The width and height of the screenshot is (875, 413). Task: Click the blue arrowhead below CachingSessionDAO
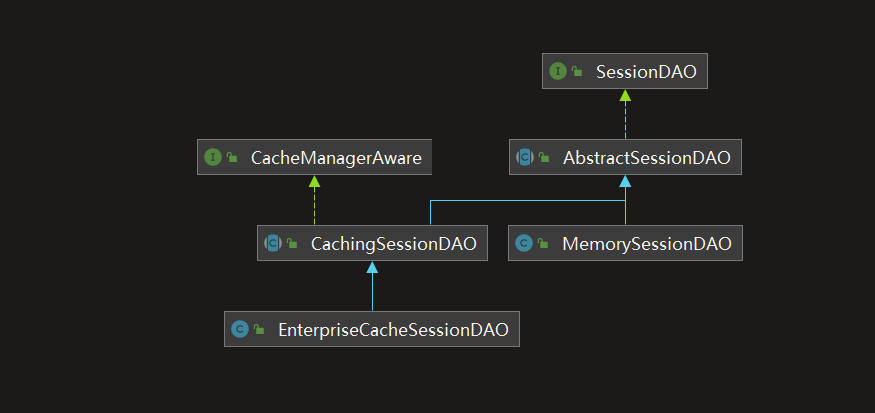click(372, 267)
